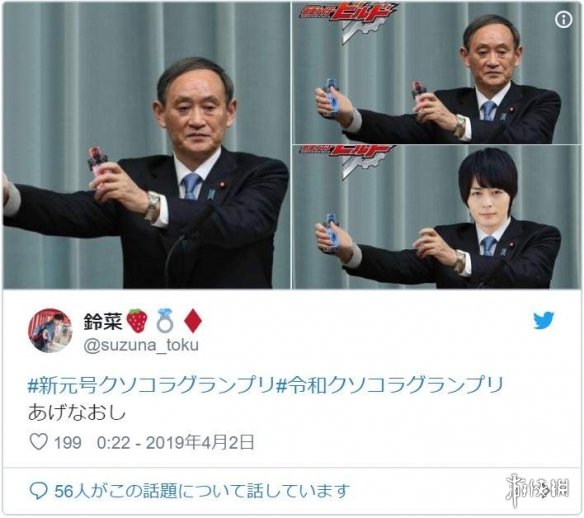This screenshot has height=518, width=584.
Task: Click the speech bubble conversation icon
Action: [38, 491]
